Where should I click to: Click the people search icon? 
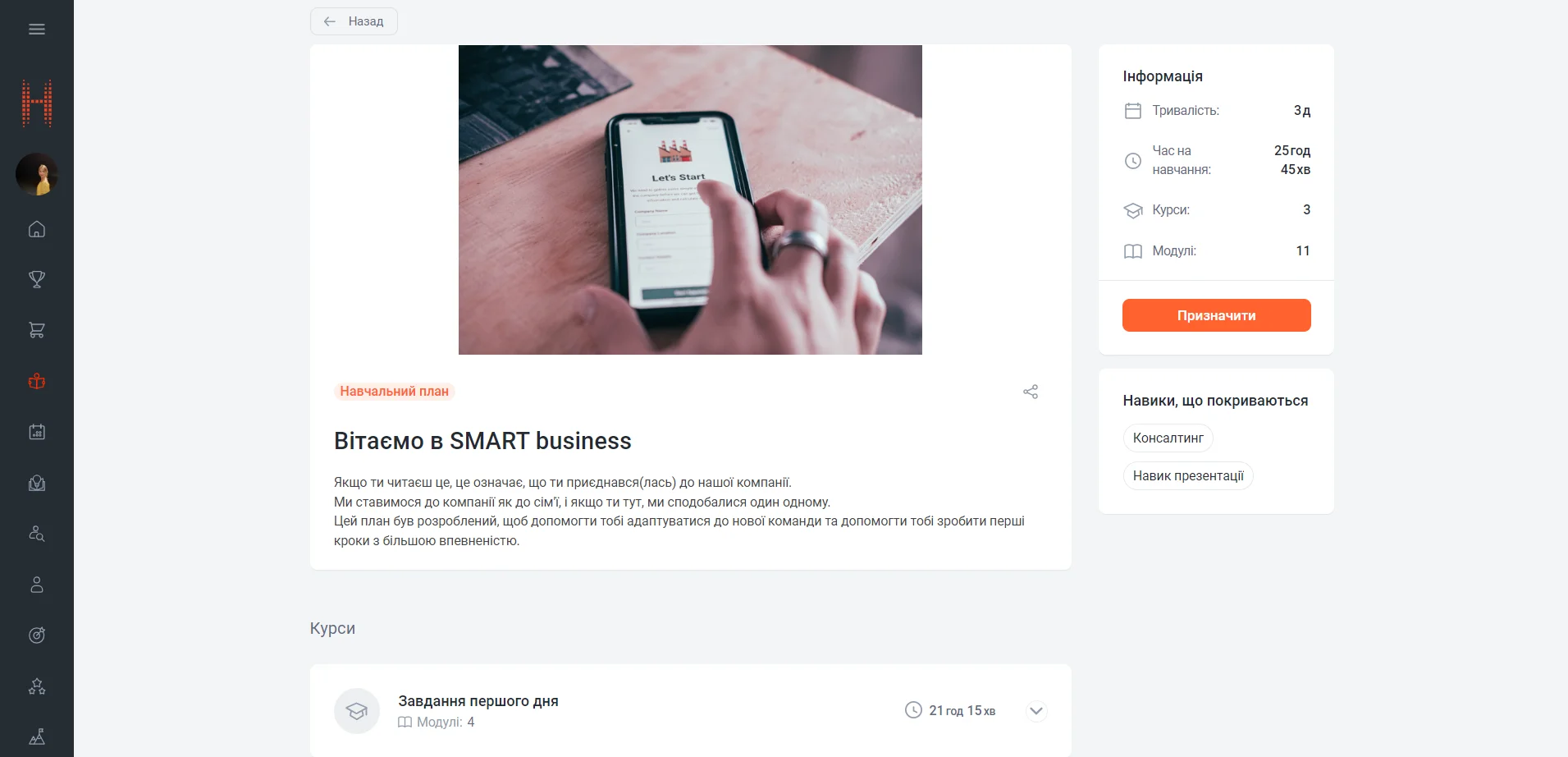point(37,534)
